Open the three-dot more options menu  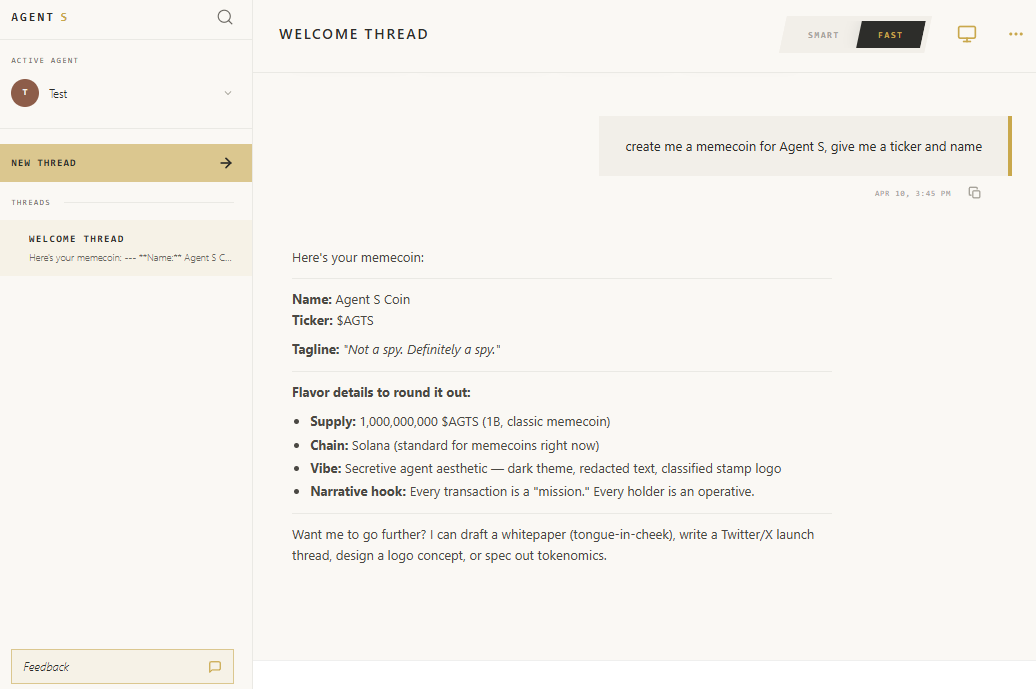point(1016,34)
